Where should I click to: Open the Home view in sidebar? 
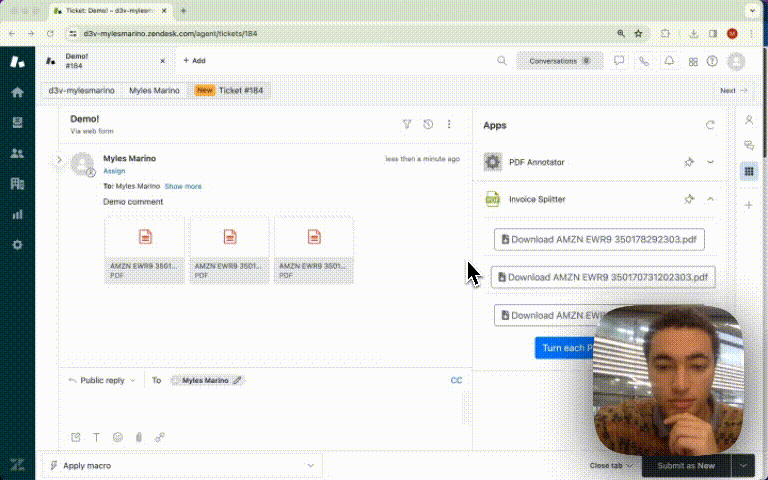[x=17, y=92]
